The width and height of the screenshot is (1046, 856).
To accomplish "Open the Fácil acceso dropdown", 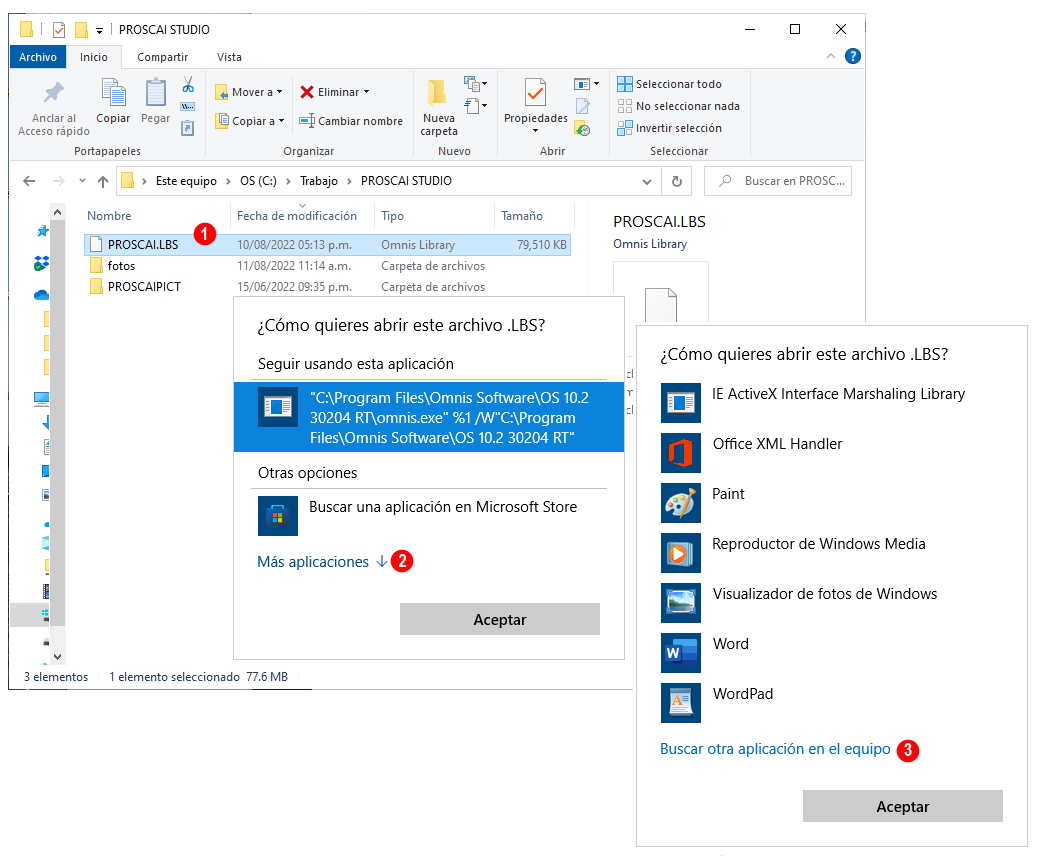I will click(476, 105).
